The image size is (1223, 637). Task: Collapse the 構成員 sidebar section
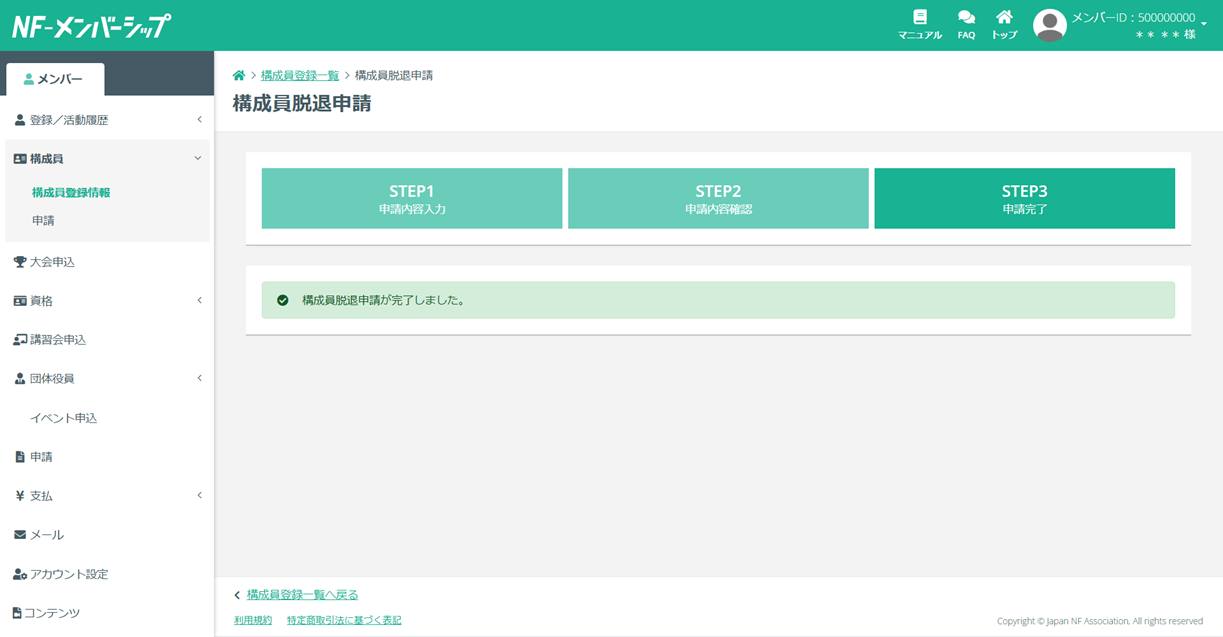pyautogui.click(x=107, y=158)
